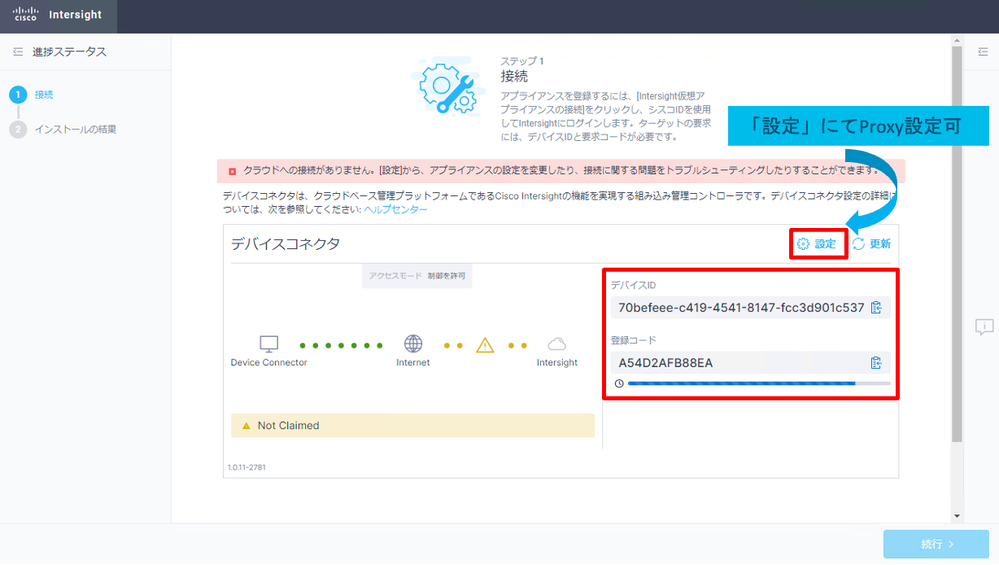Collapse the progress status sidebar icon

tap(18, 52)
